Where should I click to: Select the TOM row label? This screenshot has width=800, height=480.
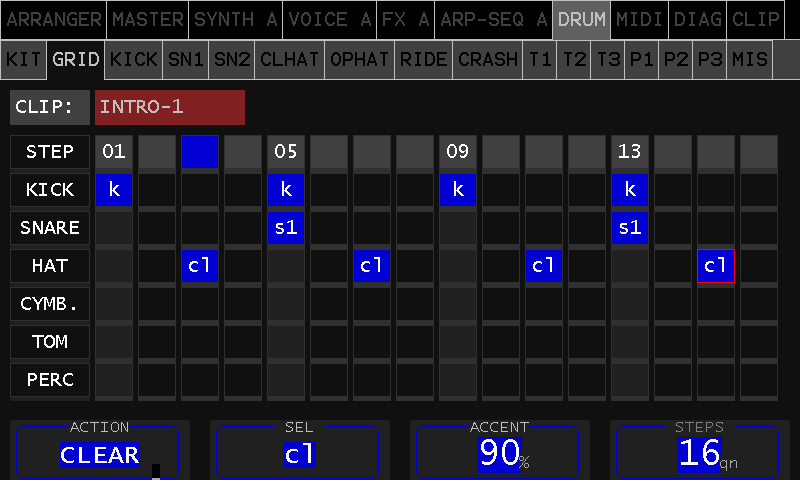[50, 342]
